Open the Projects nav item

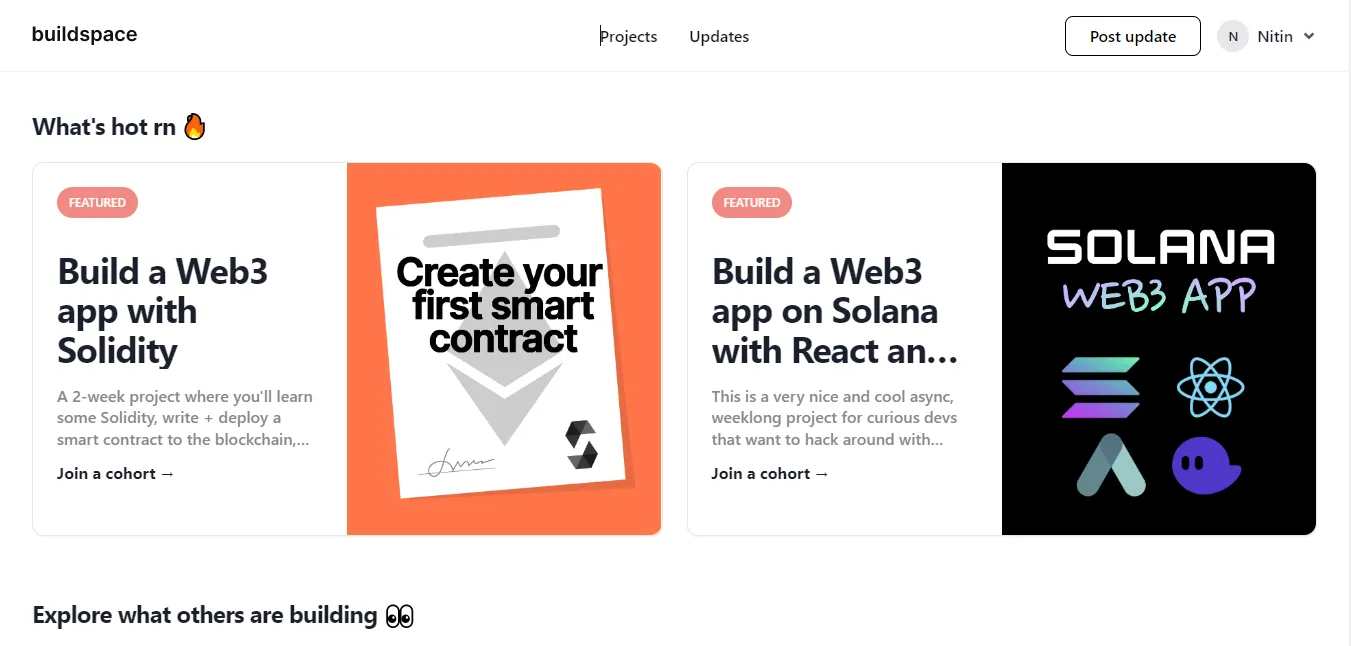[x=628, y=37]
